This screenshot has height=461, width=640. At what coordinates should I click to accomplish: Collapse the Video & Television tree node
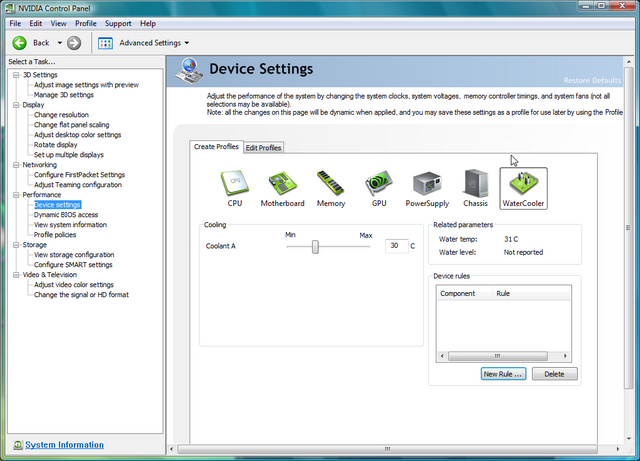tap(16, 275)
